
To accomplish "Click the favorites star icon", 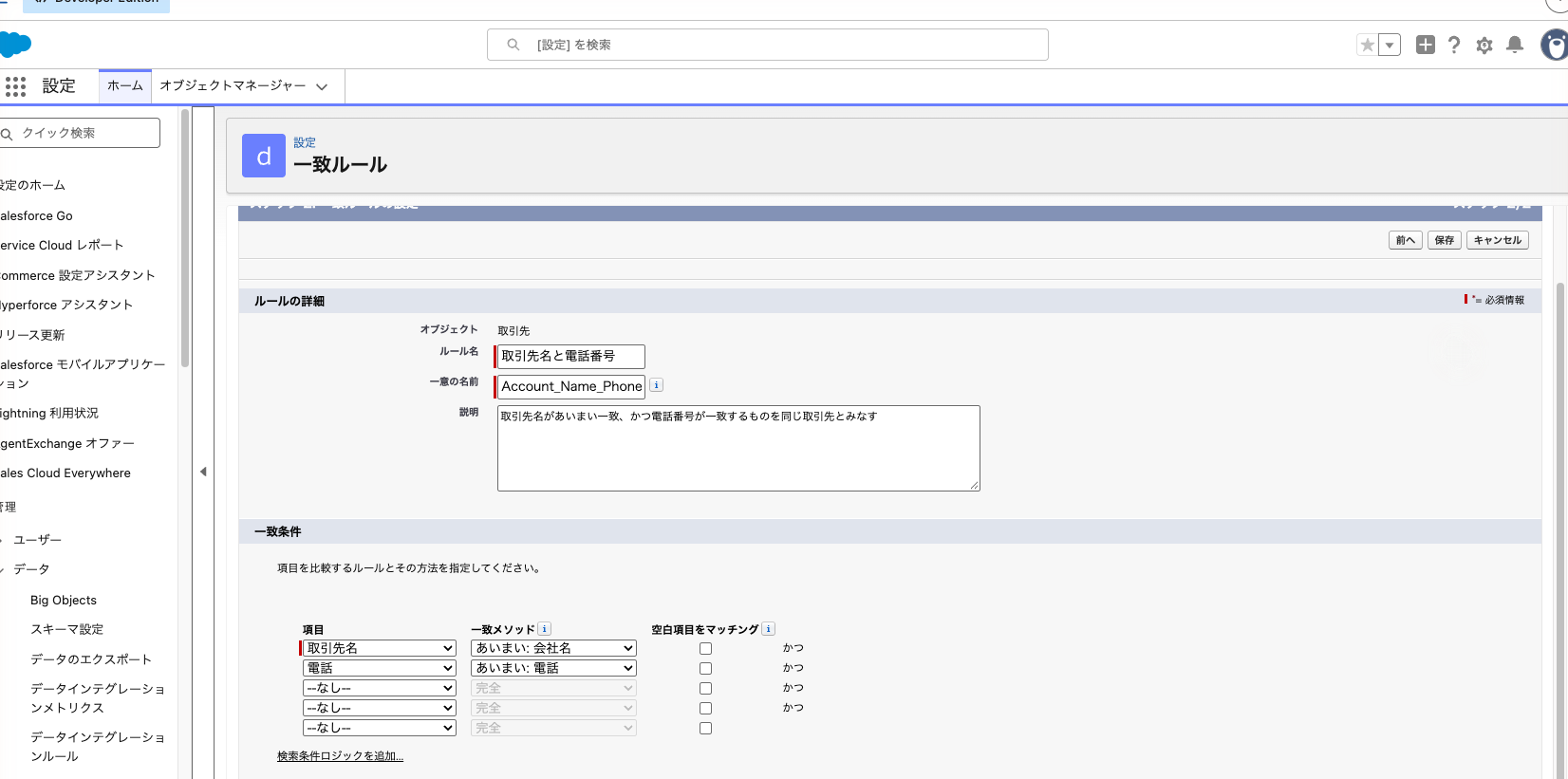I will (x=1367, y=45).
